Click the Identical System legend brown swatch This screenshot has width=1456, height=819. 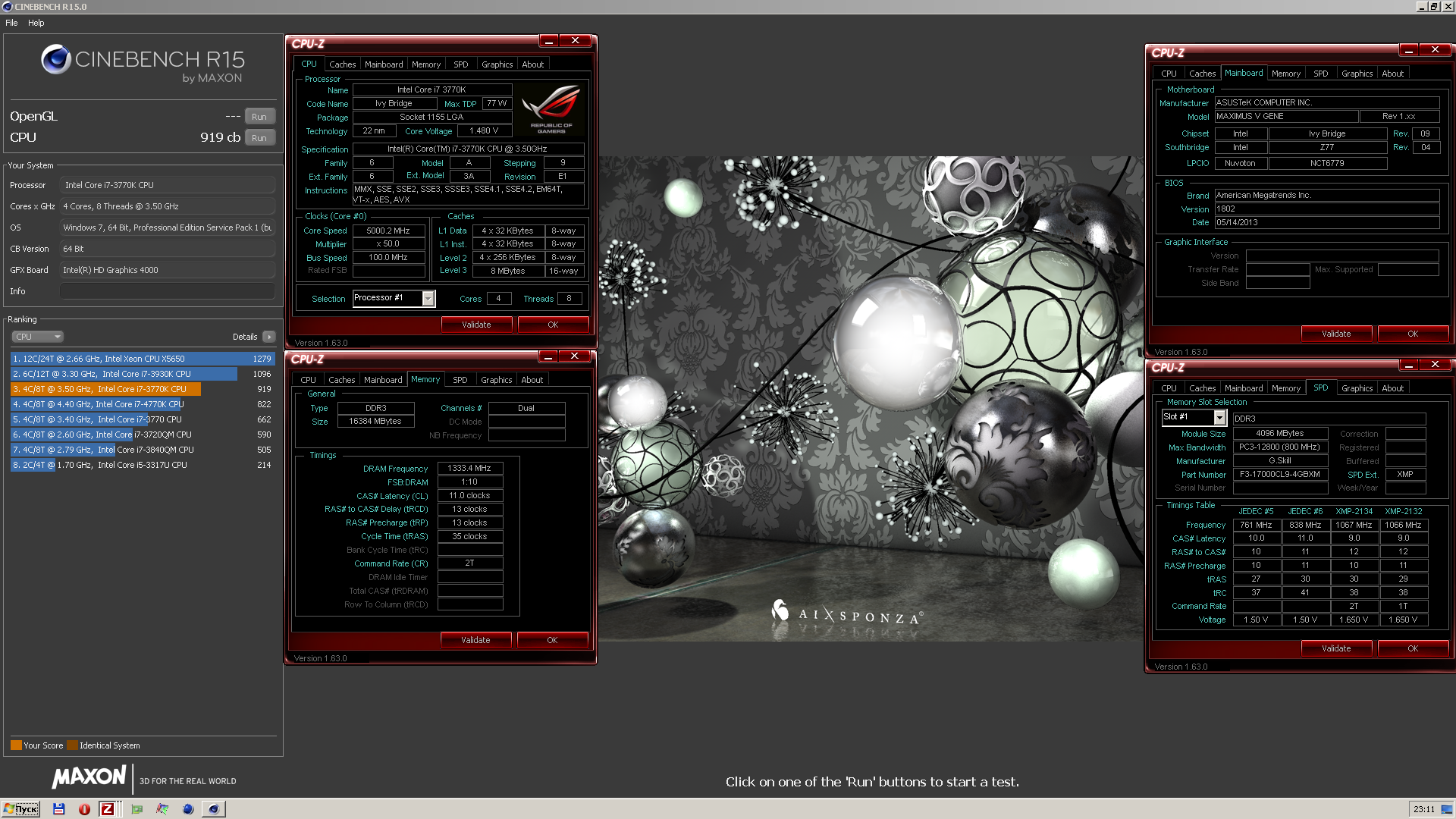(72, 745)
